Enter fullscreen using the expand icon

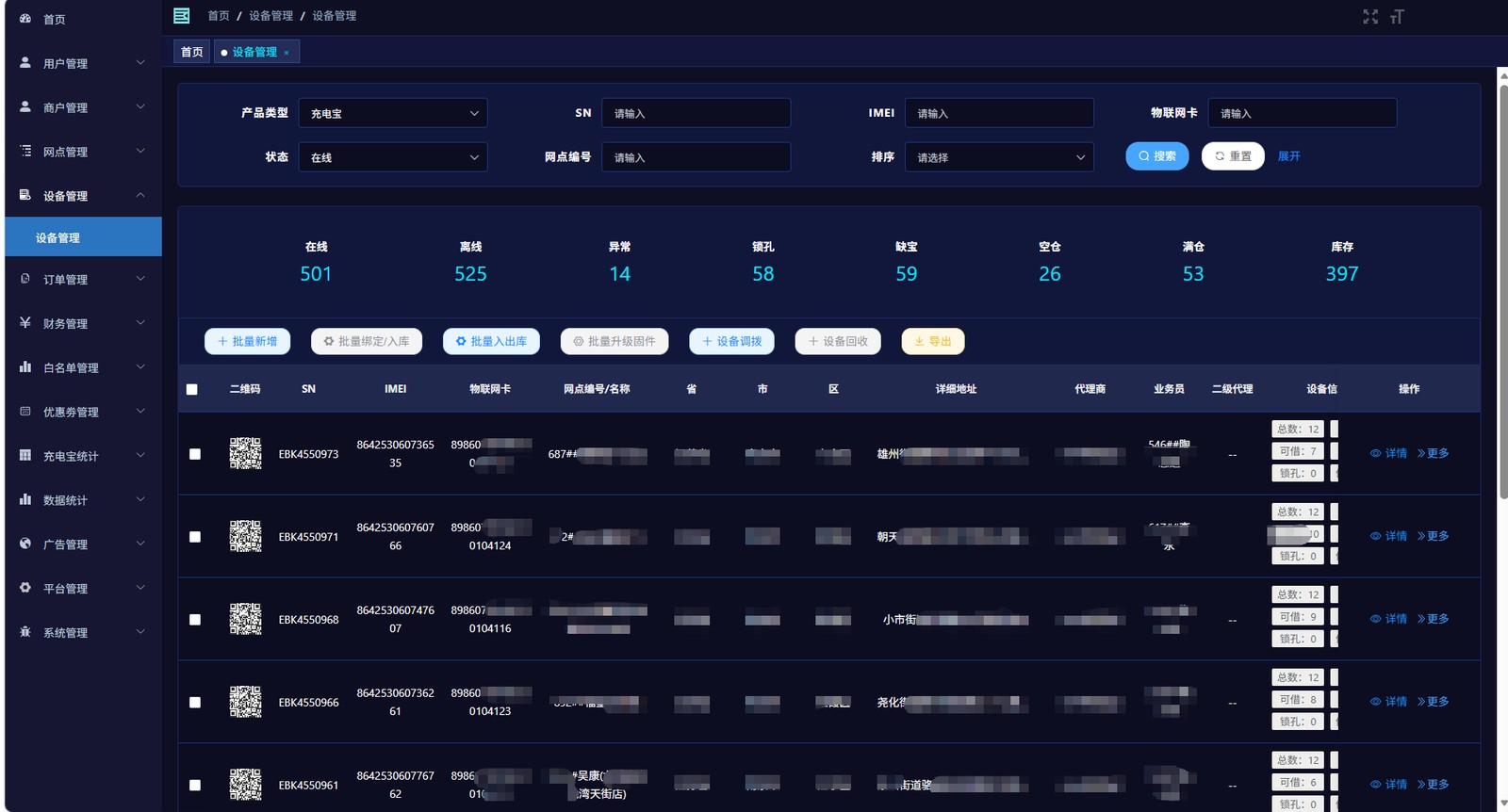(x=1370, y=17)
